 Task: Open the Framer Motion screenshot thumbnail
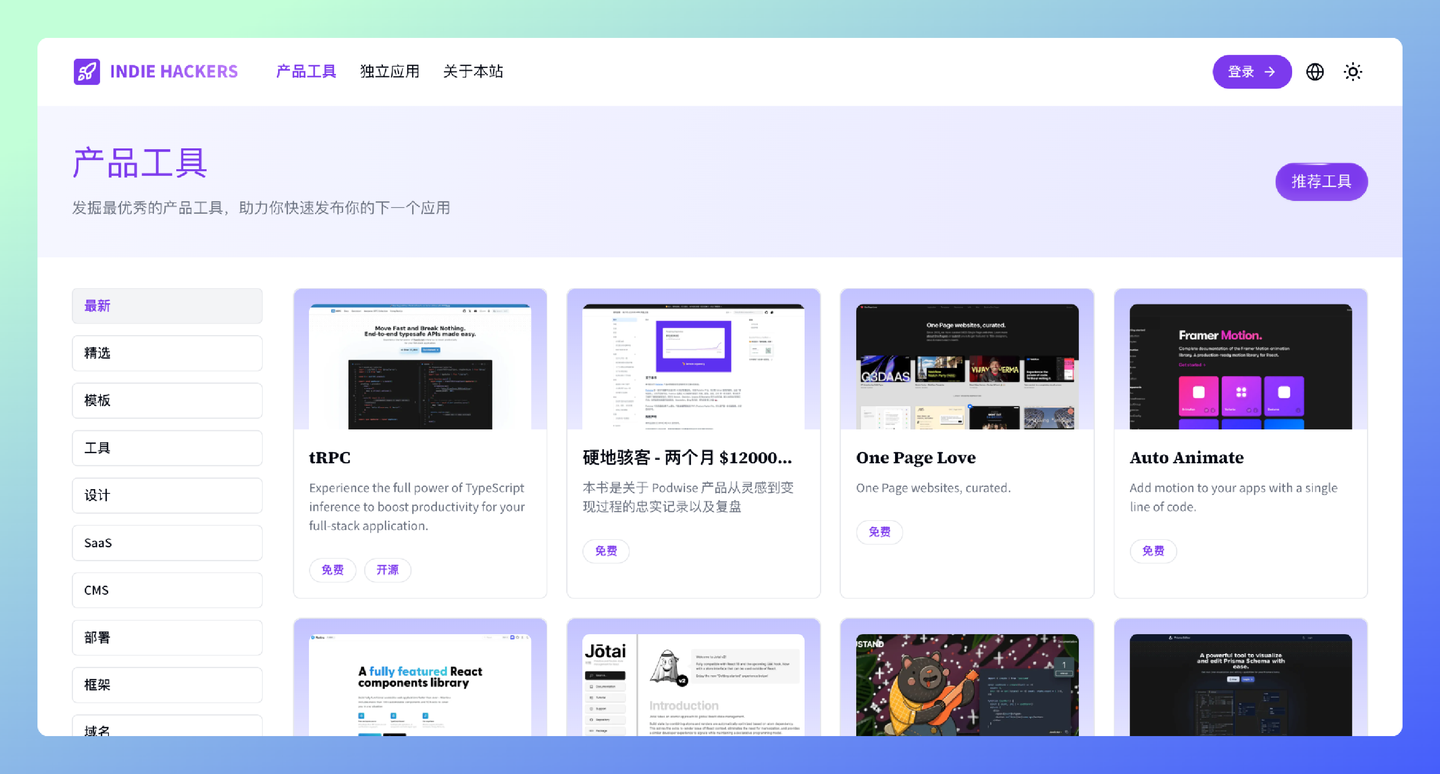point(1241,367)
